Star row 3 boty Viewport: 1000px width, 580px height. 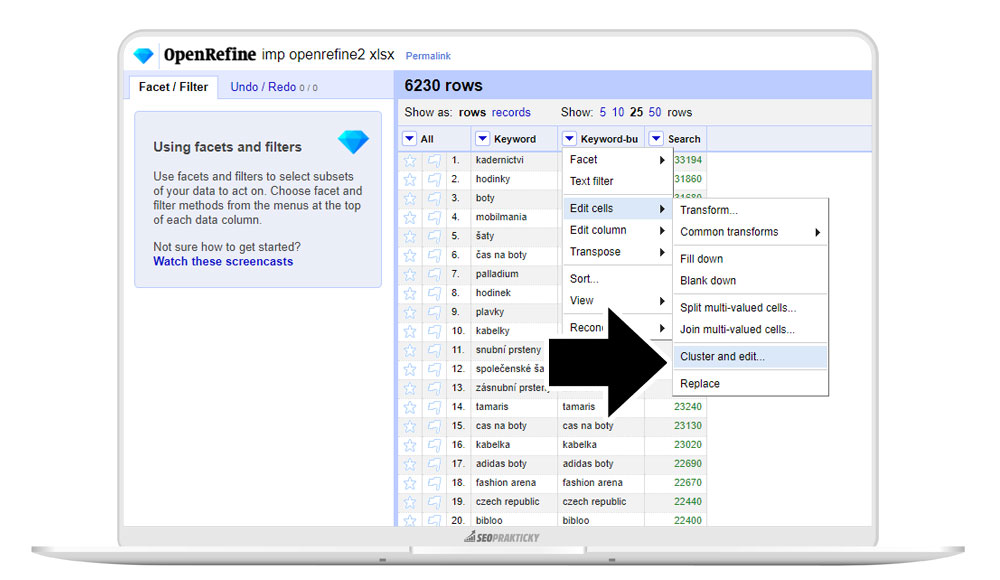coord(410,198)
